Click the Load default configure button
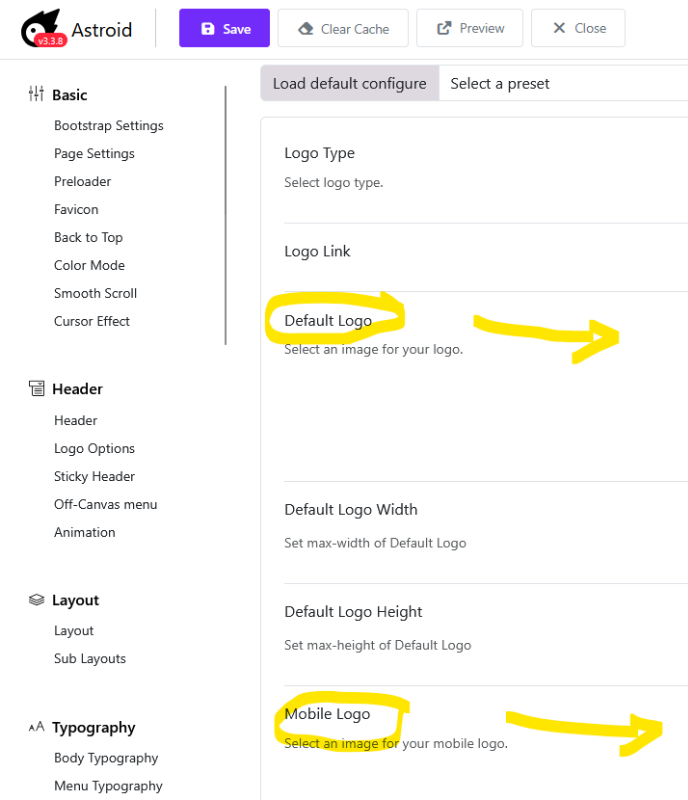Viewport: 688px width, 800px height. 349,84
